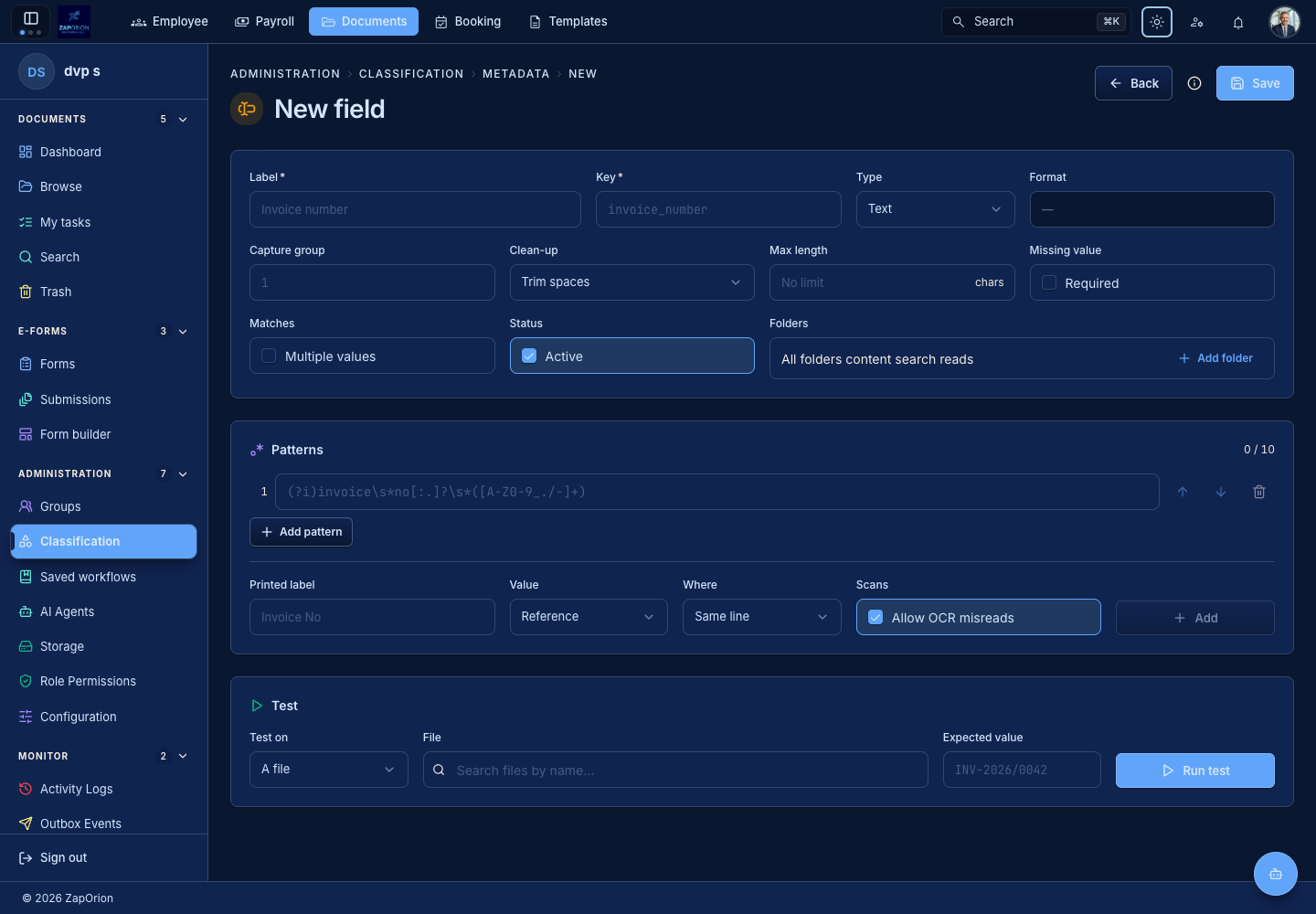Collapse the Monitor section chevron
This screenshot has height=914, width=1316.
pos(183,757)
